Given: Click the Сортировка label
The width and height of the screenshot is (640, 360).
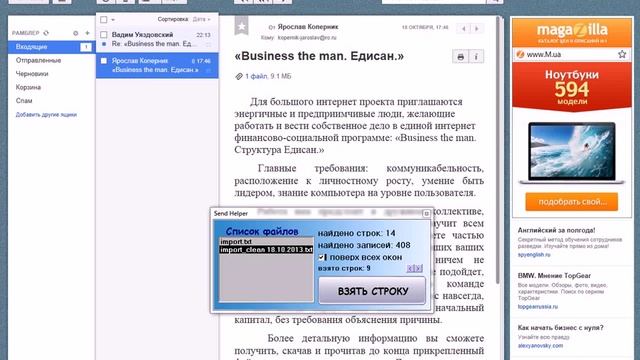Looking at the screenshot, I should [173, 19].
